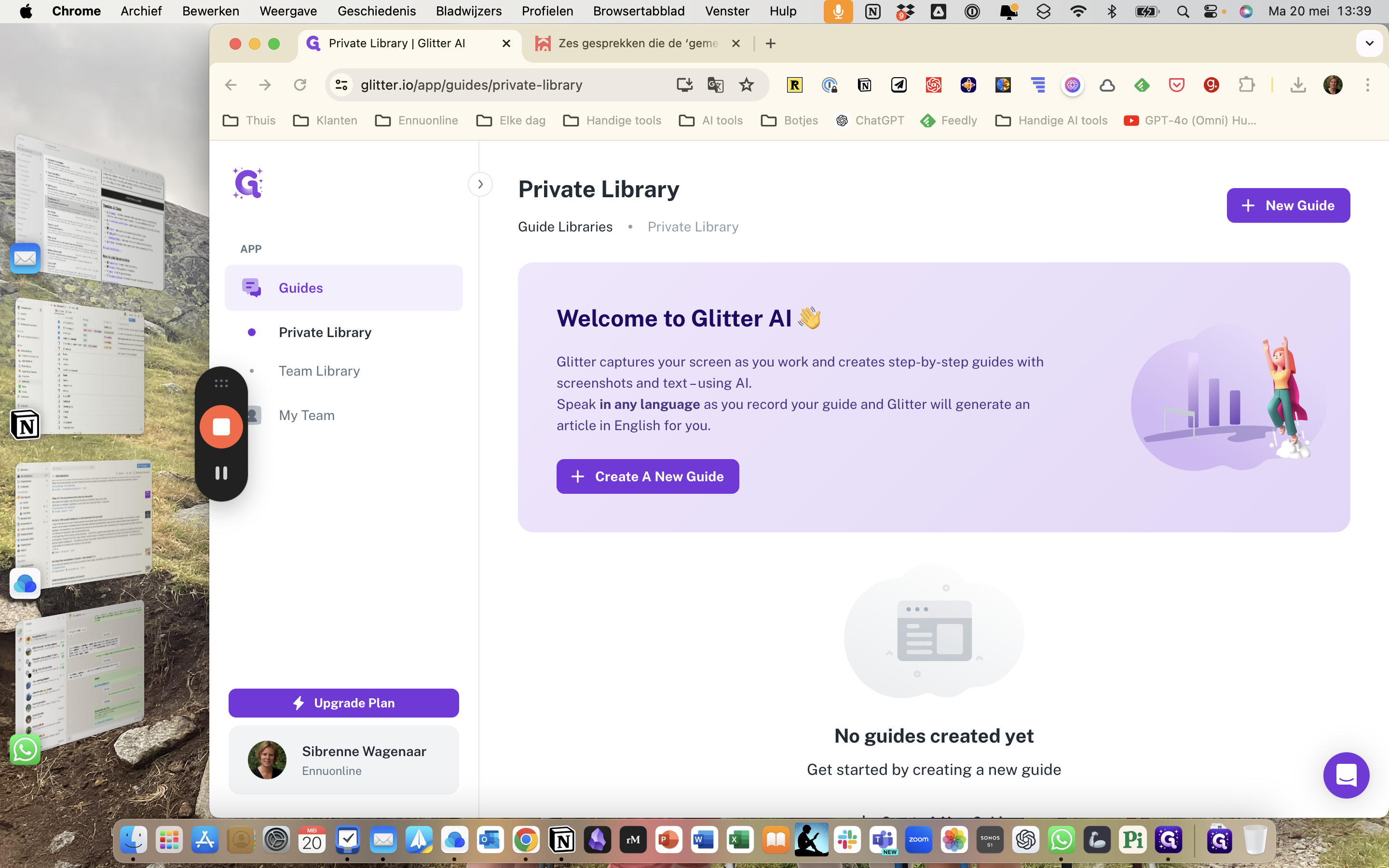Open the Pocket extension

point(1177,85)
